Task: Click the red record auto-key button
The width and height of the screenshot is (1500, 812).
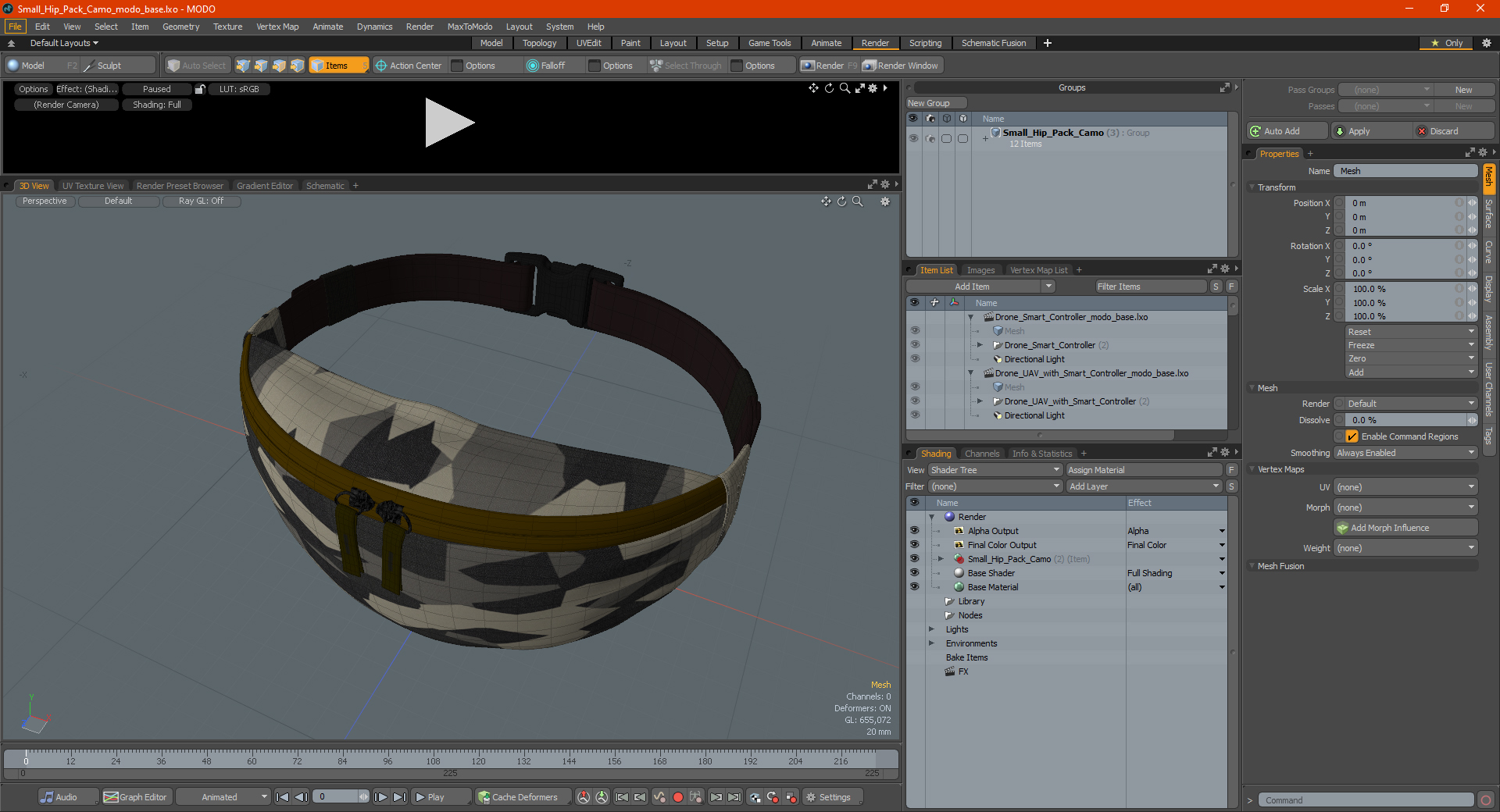Action: pyautogui.click(x=678, y=797)
